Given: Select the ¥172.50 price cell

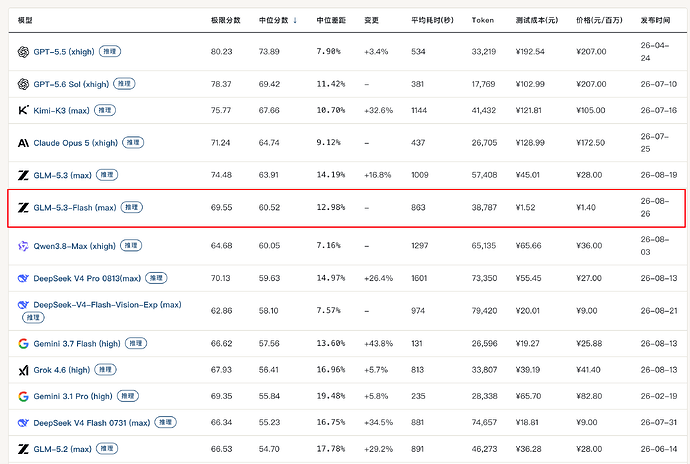Looking at the screenshot, I should tap(591, 143).
